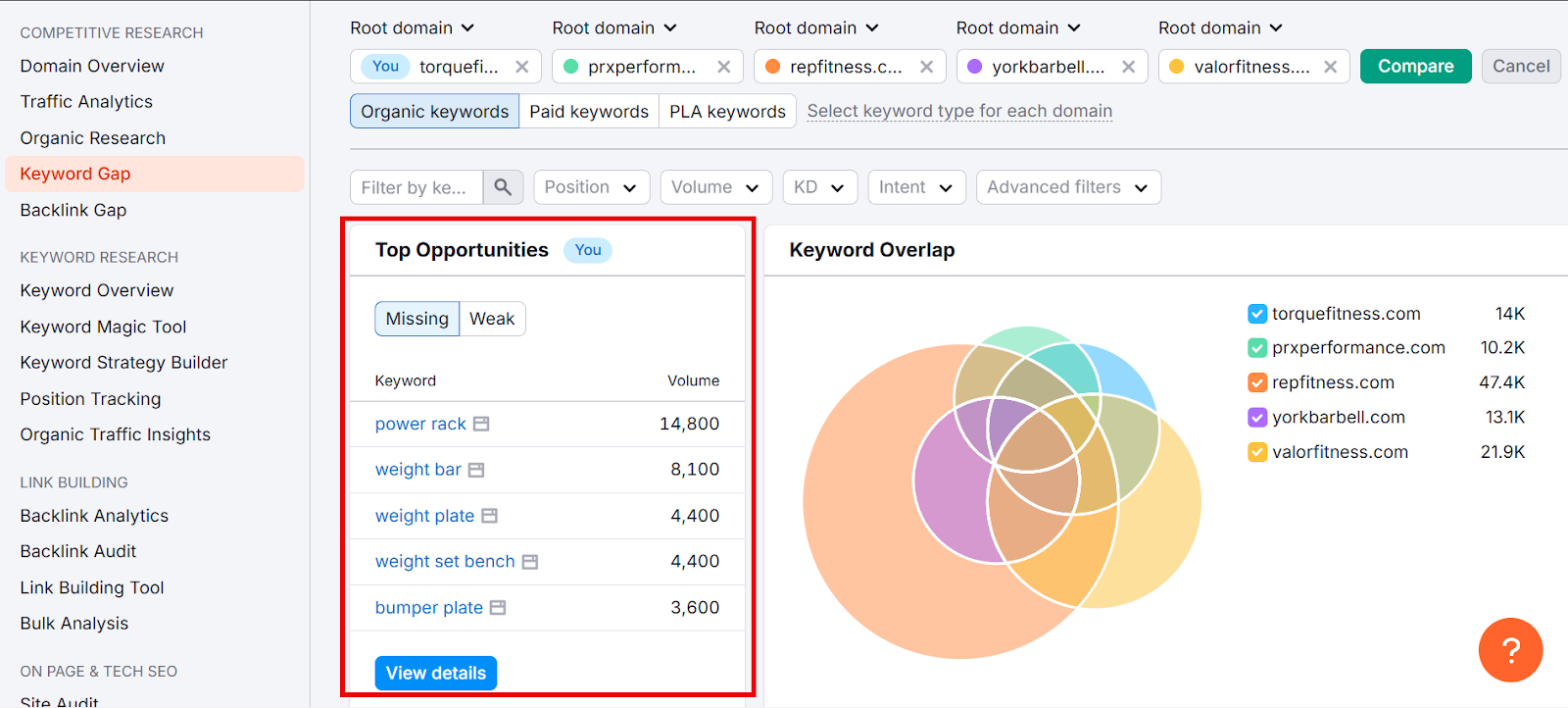Open Domain Overview in sidebar

tap(92, 66)
